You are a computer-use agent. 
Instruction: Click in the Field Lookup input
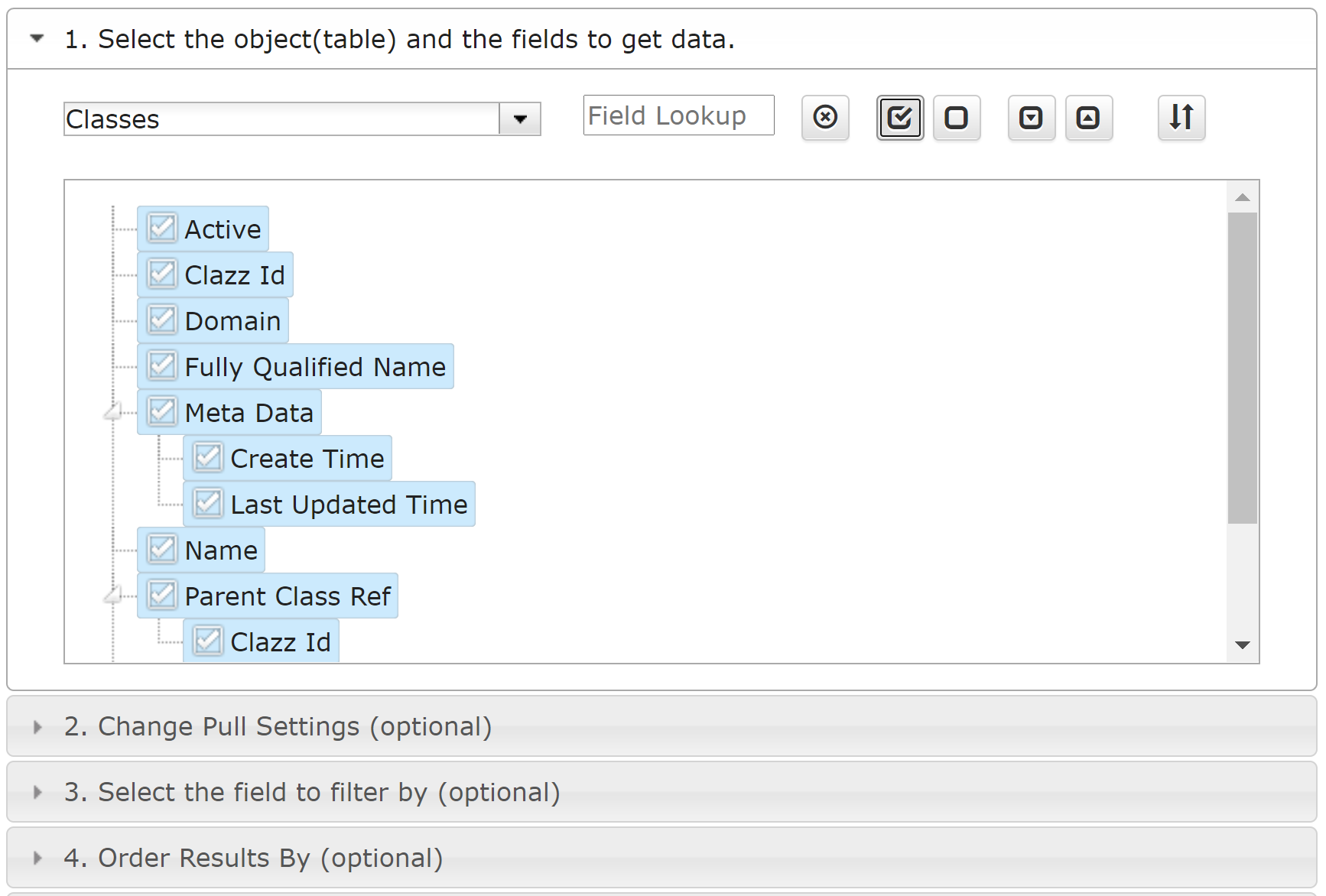pyautogui.click(x=678, y=115)
